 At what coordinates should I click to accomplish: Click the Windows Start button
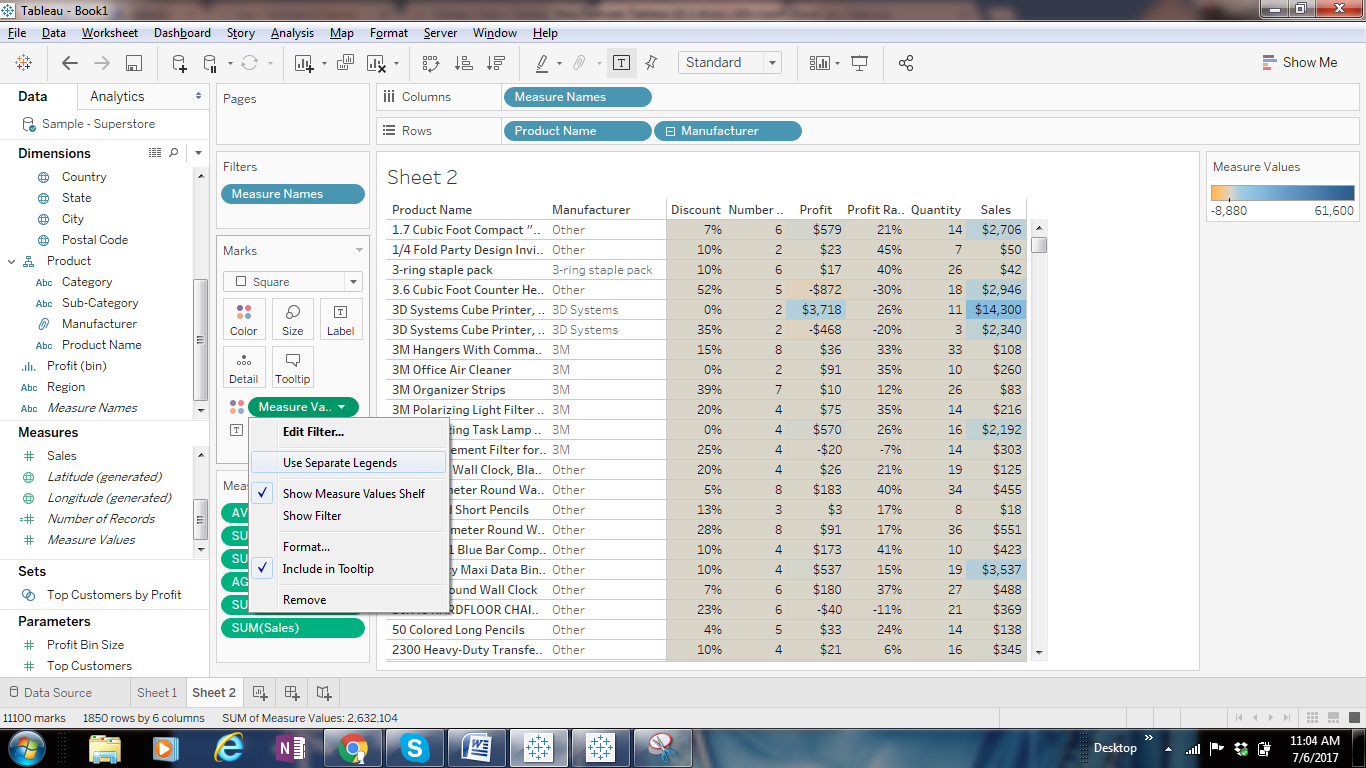(25, 748)
